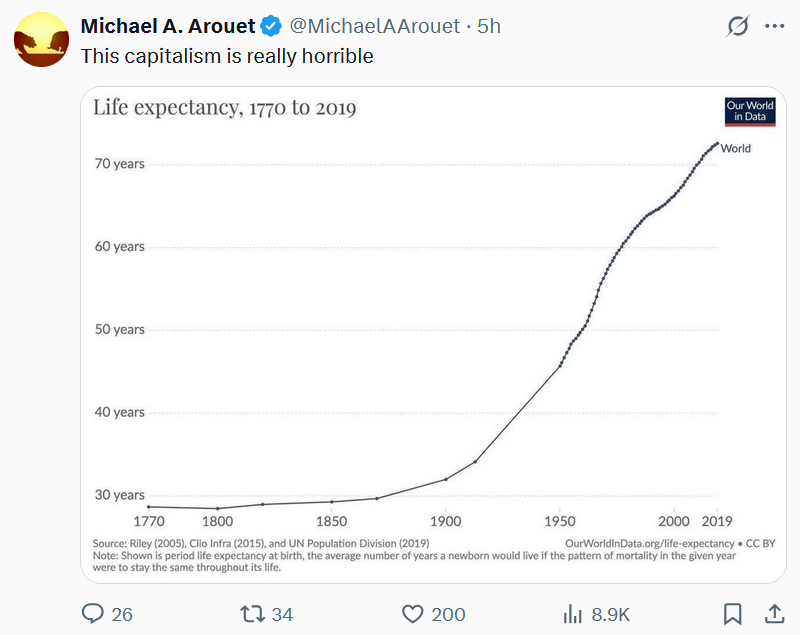
Task: Bookmark this post
Action: (x=733, y=614)
